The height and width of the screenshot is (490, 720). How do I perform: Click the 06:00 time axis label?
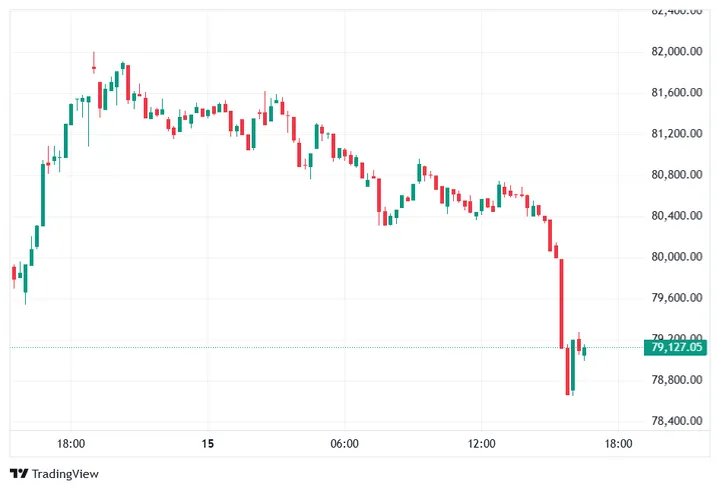[x=344, y=444]
